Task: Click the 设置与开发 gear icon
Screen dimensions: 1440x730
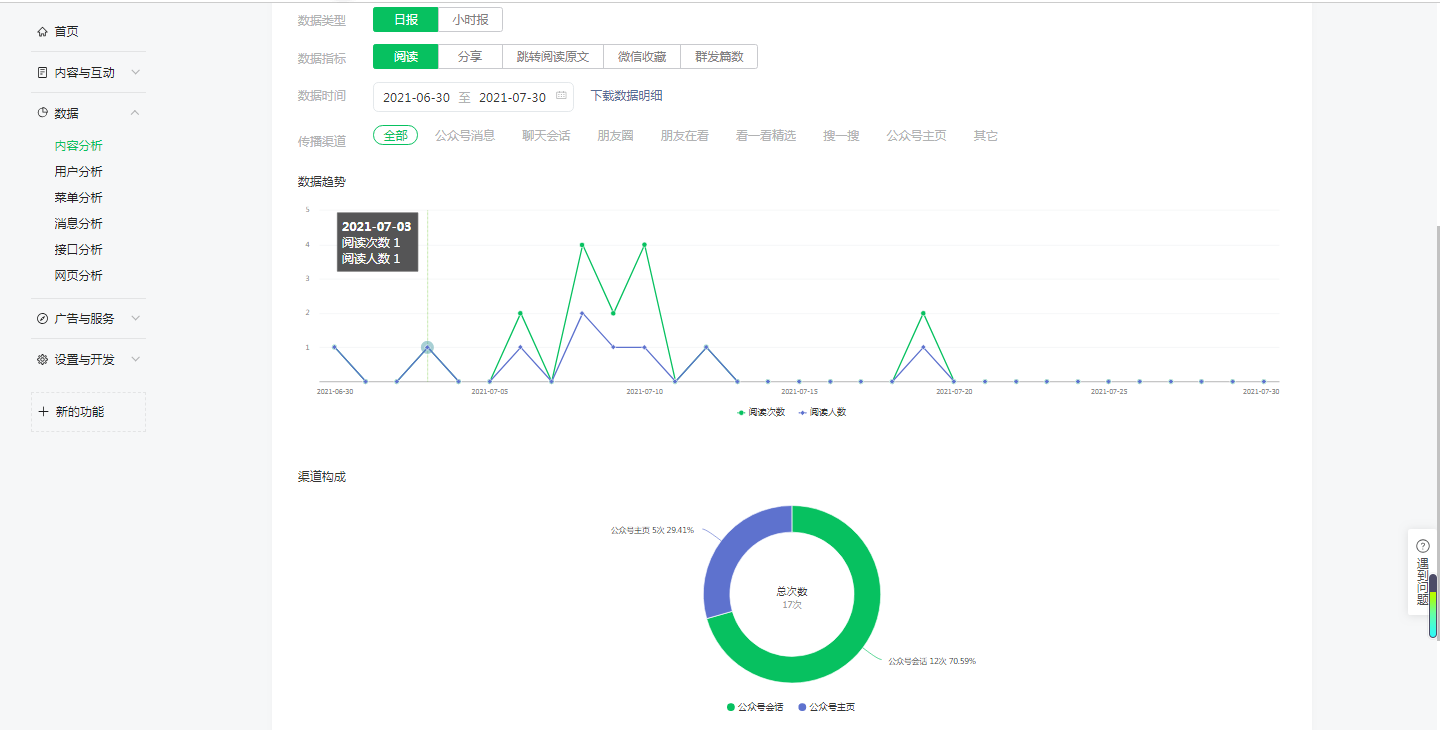Action: (x=42, y=360)
